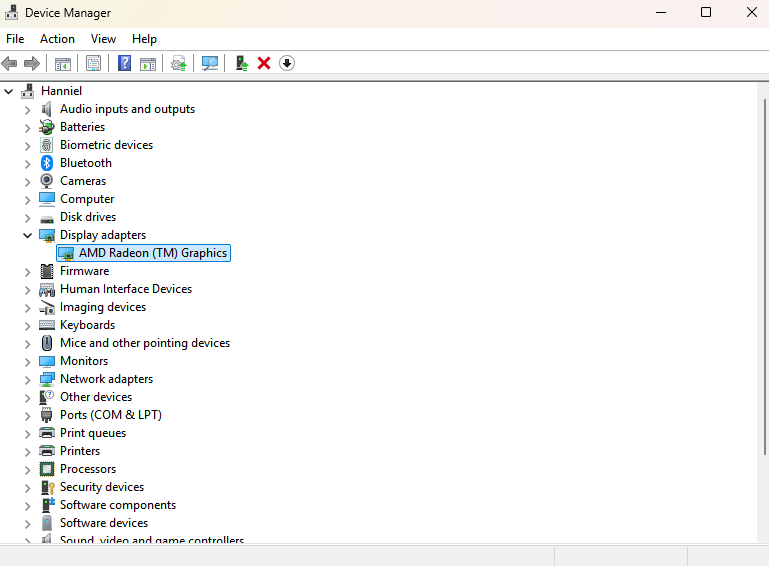Click the Printers category icon
Image resolution: width=769 pixels, height=566 pixels.
[x=47, y=451]
